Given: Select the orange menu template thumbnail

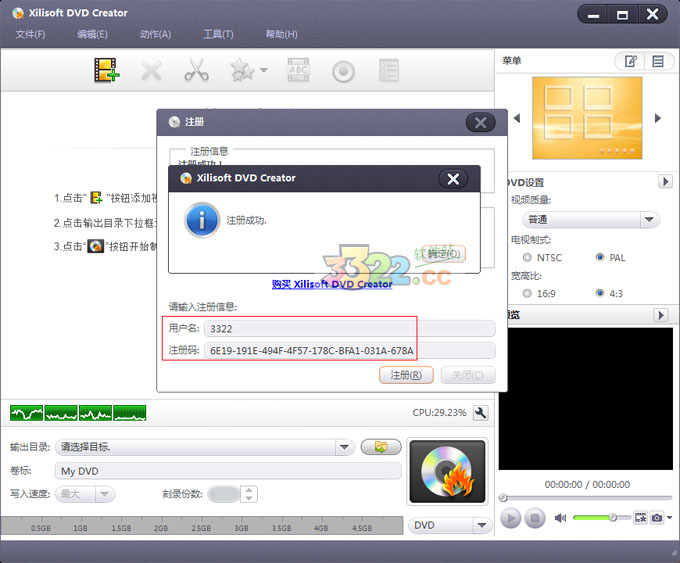Looking at the screenshot, I should [587, 118].
